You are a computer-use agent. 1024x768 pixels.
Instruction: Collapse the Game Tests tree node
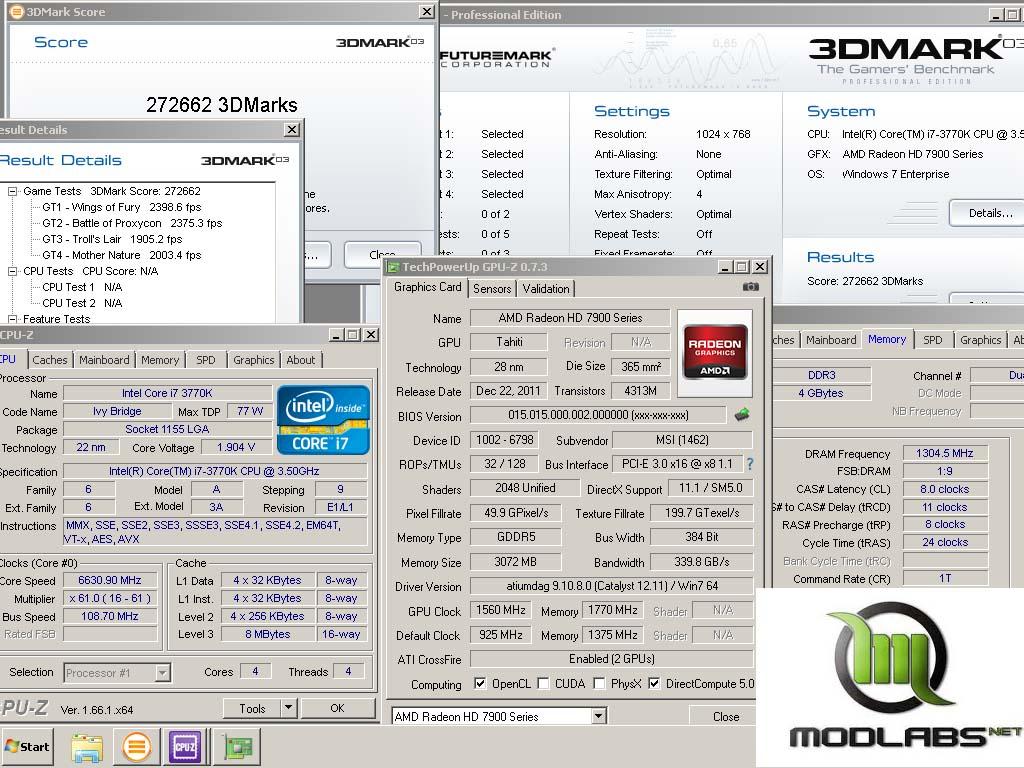pyautogui.click(x=12, y=191)
